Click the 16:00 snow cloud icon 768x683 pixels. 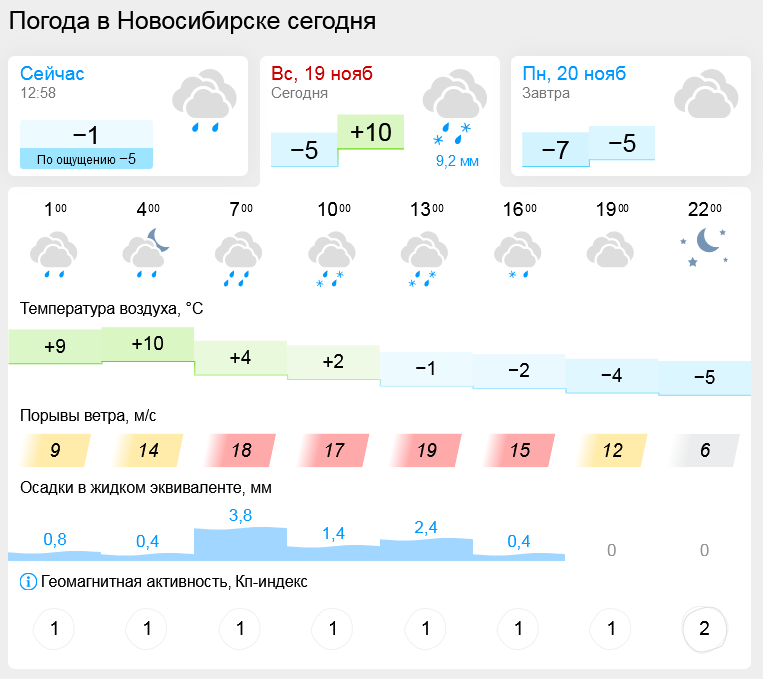click(518, 256)
